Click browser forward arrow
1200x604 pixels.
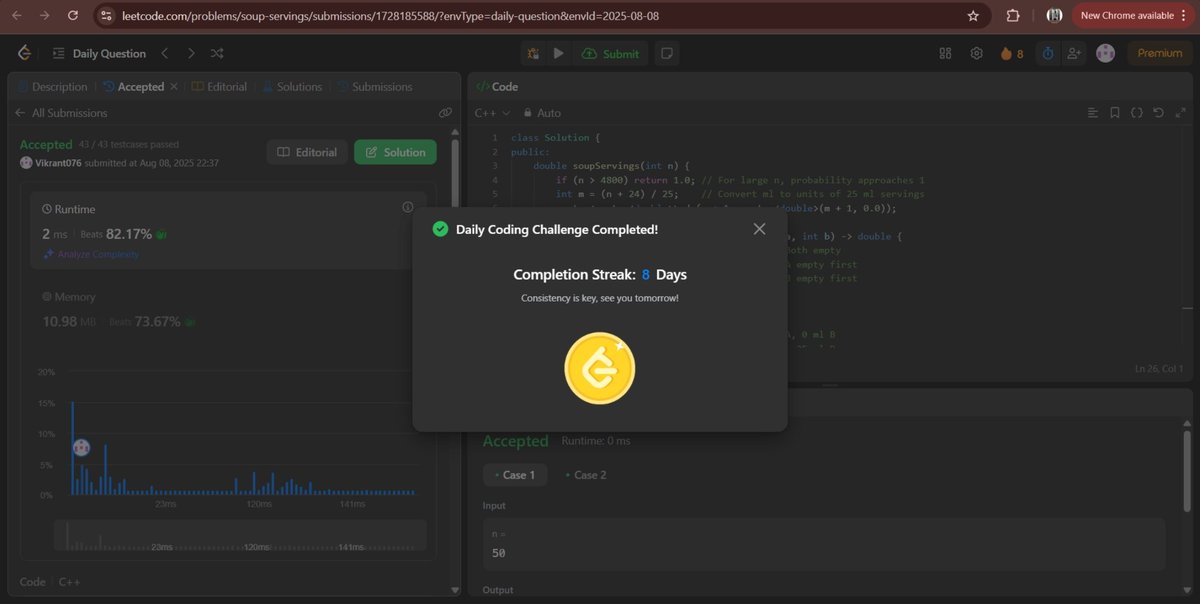tap(46, 16)
